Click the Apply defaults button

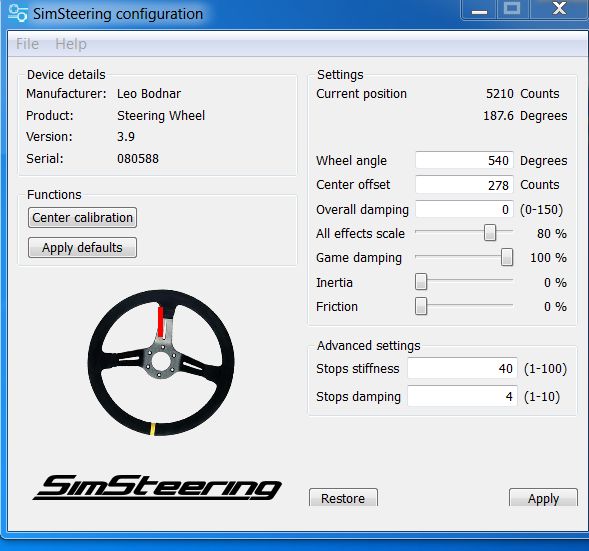(x=82, y=248)
